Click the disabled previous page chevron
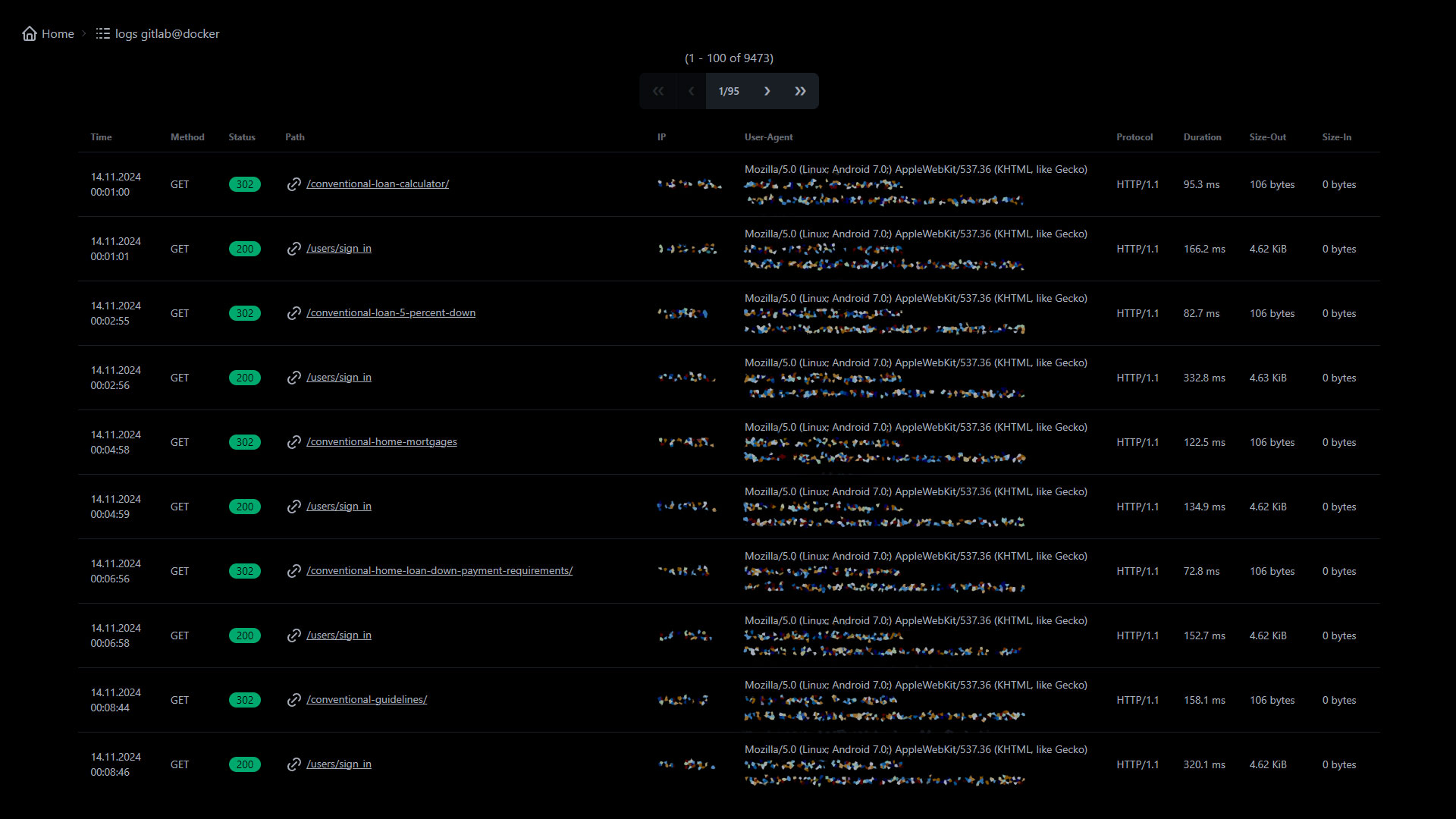 coord(691,91)
